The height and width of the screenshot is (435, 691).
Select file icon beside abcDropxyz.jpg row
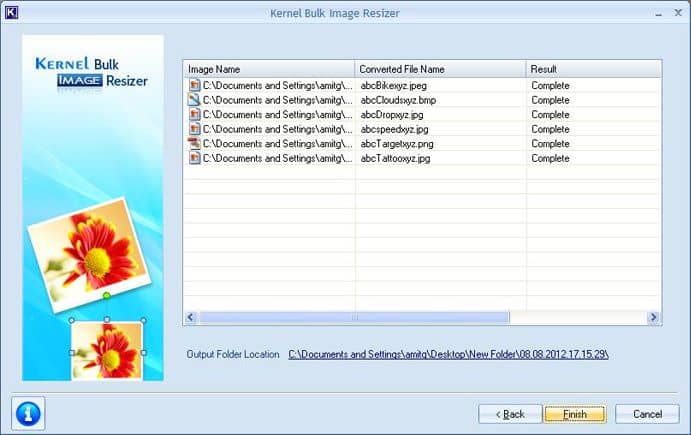click(x=194, y=114)
